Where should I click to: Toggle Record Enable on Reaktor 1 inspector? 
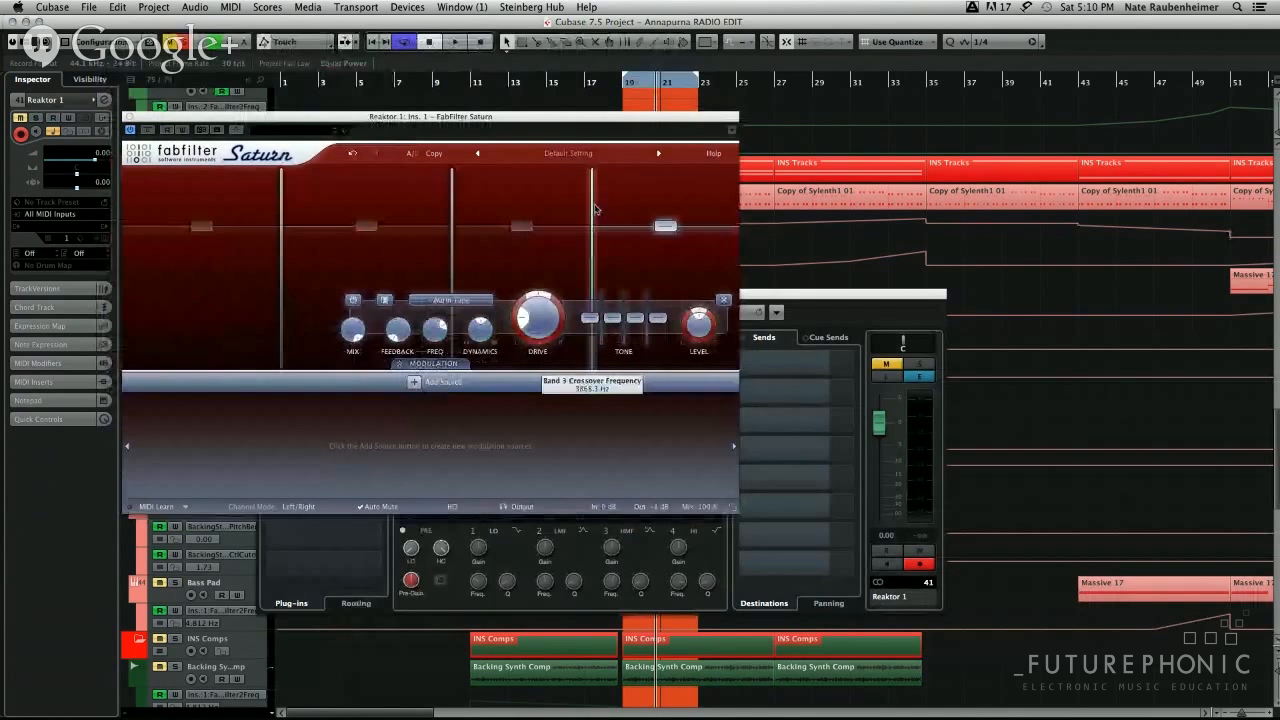tap(20, 133)
